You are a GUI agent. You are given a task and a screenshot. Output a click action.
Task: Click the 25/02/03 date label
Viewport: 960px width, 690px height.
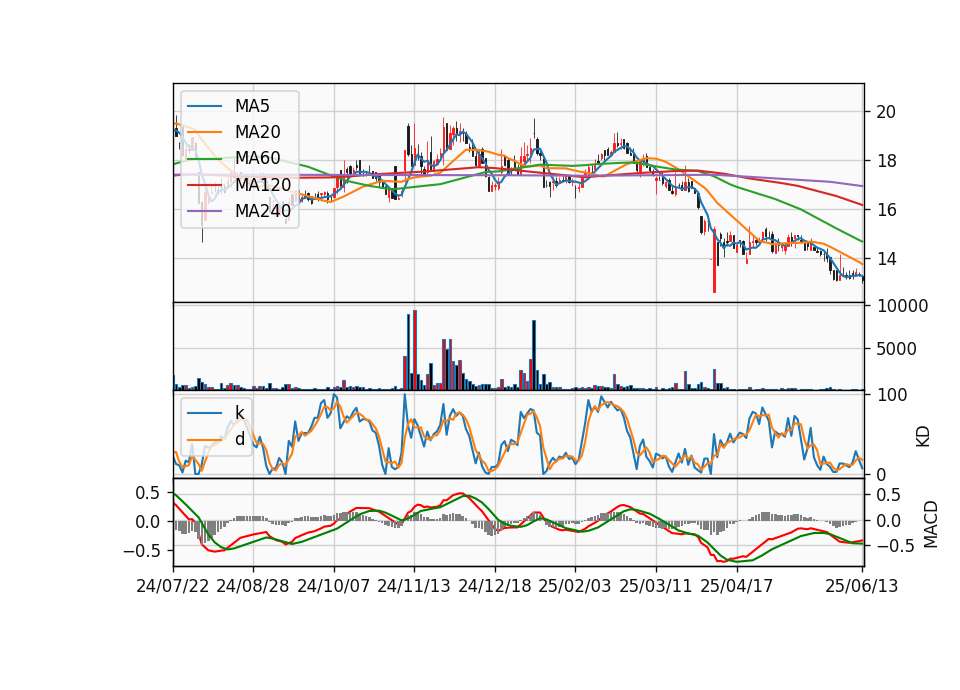(x=575, y=586)
